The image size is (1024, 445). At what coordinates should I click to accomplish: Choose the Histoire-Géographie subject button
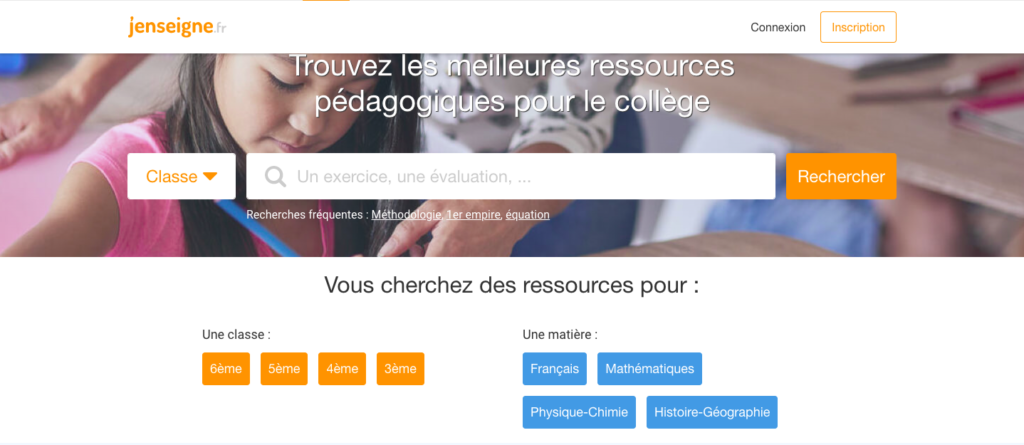click(712, 412)
